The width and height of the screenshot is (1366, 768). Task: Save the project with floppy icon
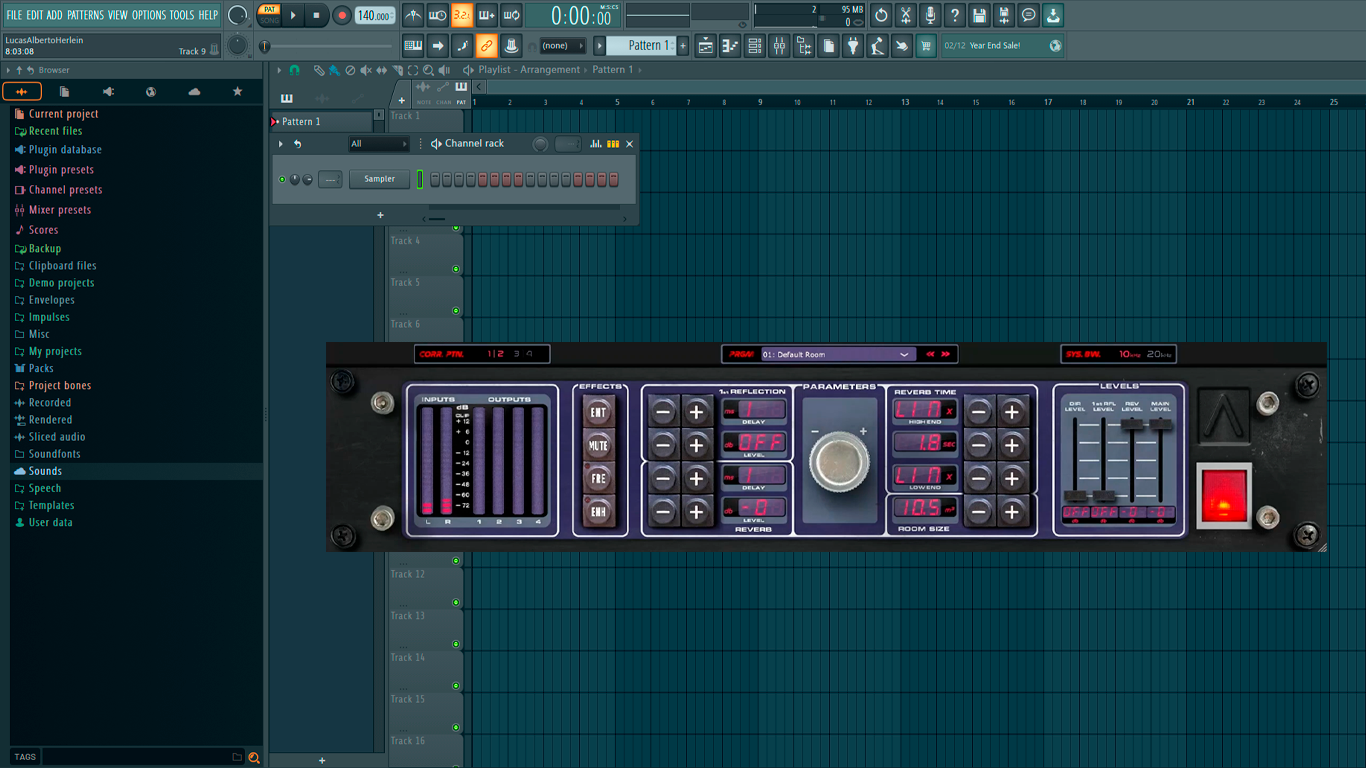979,15
